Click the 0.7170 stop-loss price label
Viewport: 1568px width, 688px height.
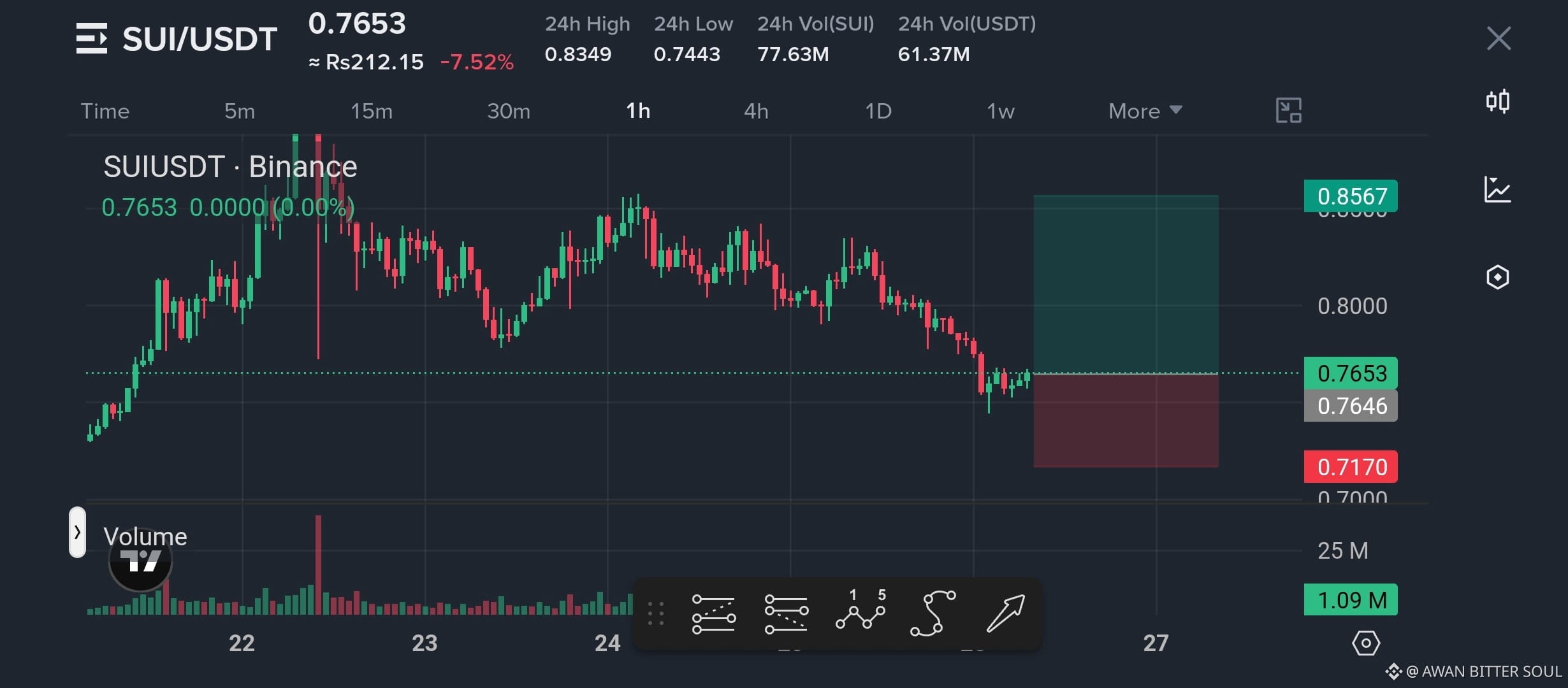click(x=1351, y=467)
